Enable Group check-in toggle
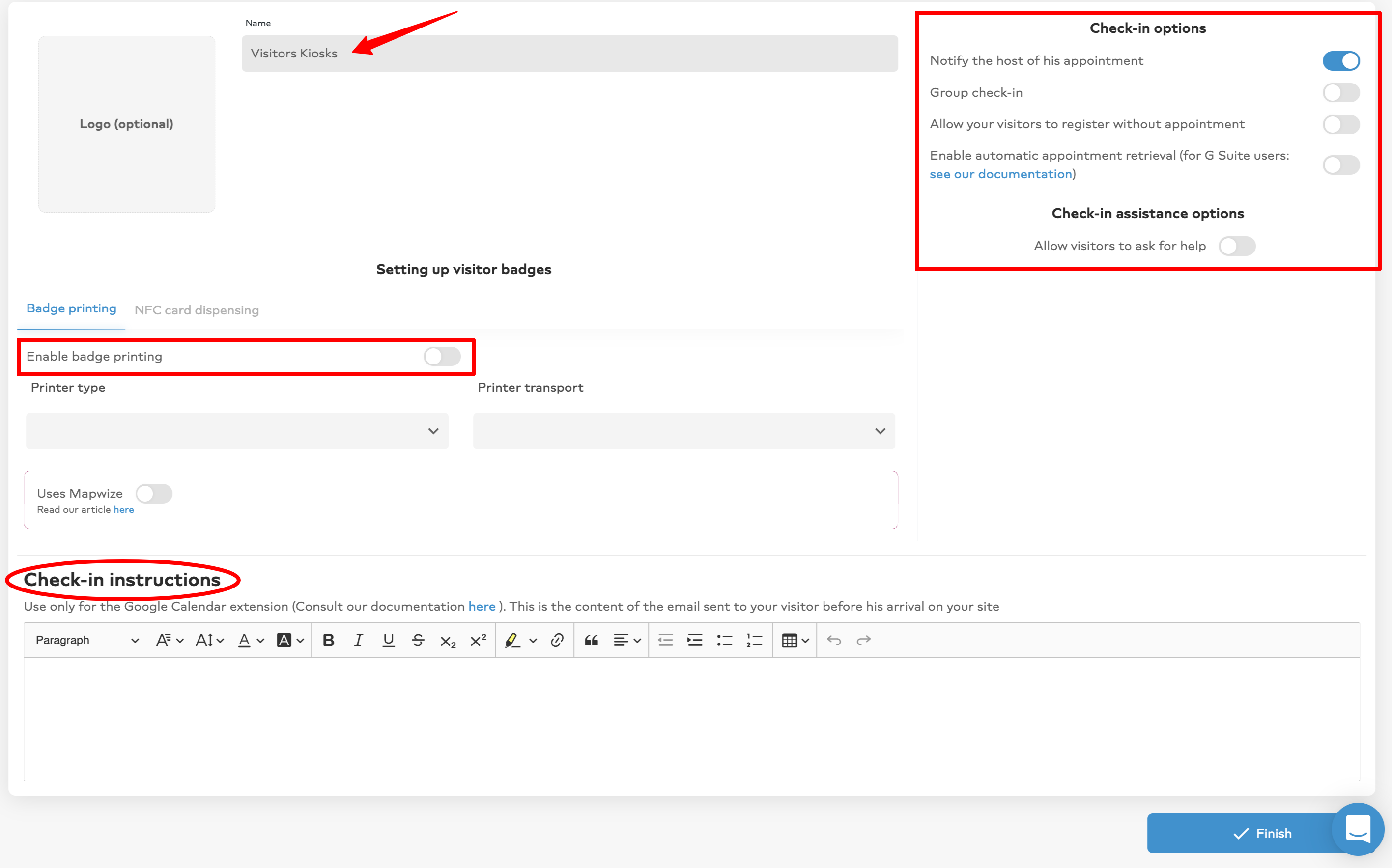The image size is (1392, 868). click(x=1341, y=92)
